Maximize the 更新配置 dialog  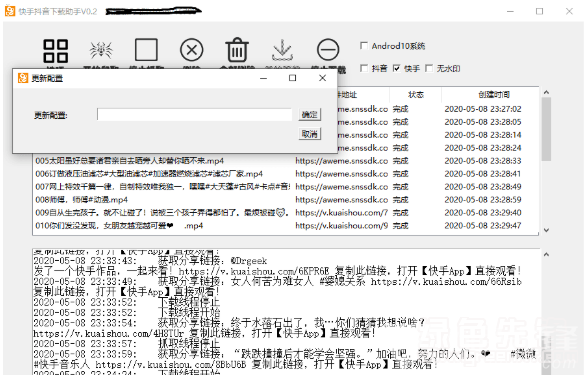292,78
